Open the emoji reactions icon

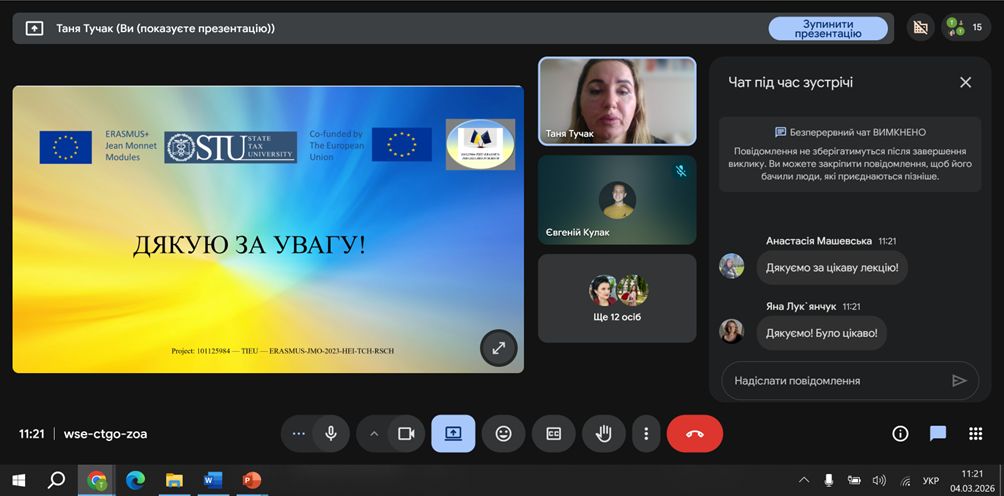point(503,434)
